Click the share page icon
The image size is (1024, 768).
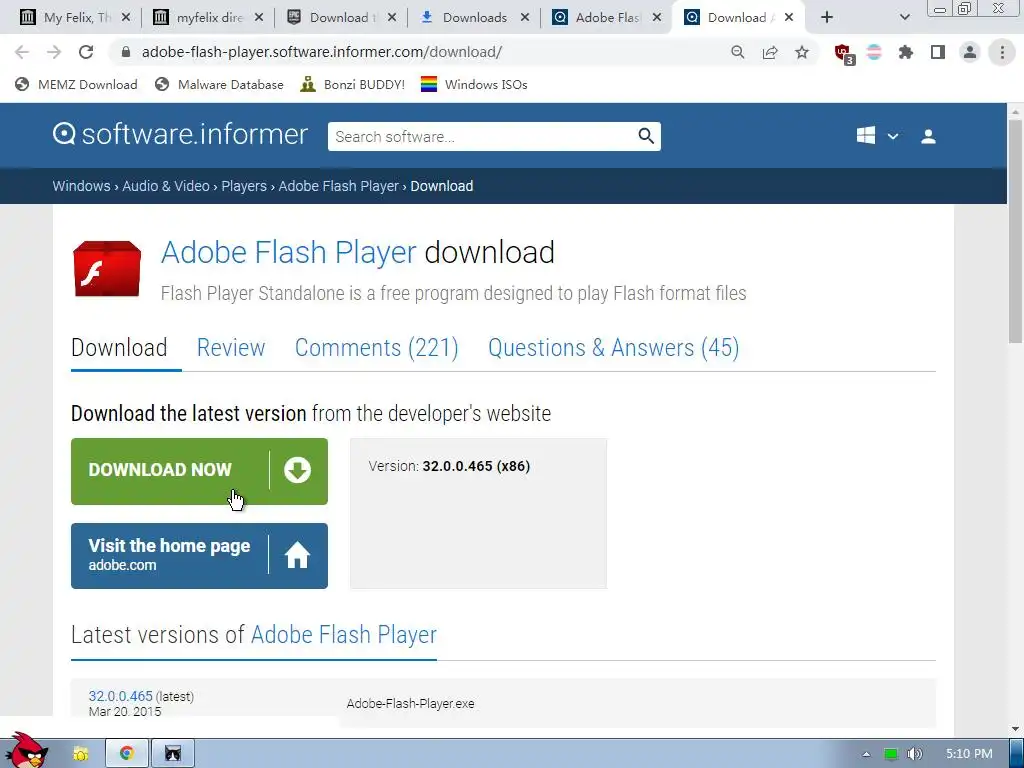pos(770,52)
